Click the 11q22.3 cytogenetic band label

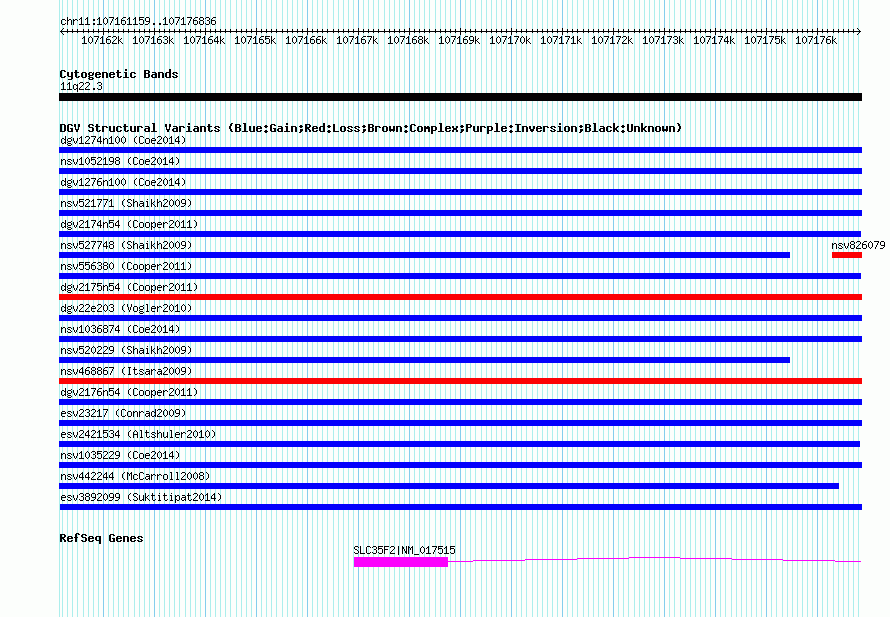(81, 86)
